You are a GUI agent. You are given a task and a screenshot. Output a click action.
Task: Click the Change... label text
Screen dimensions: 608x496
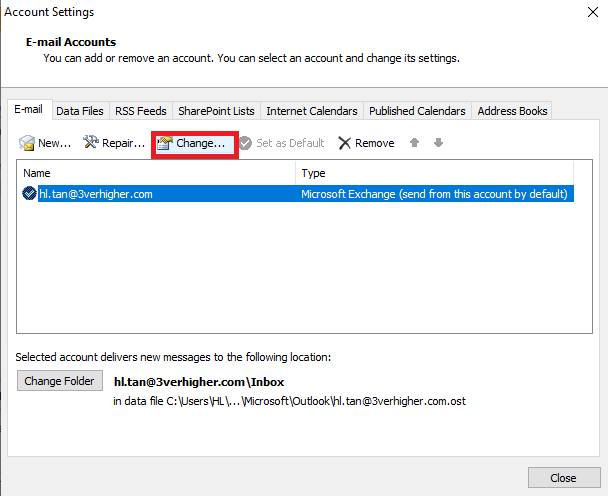200,143
